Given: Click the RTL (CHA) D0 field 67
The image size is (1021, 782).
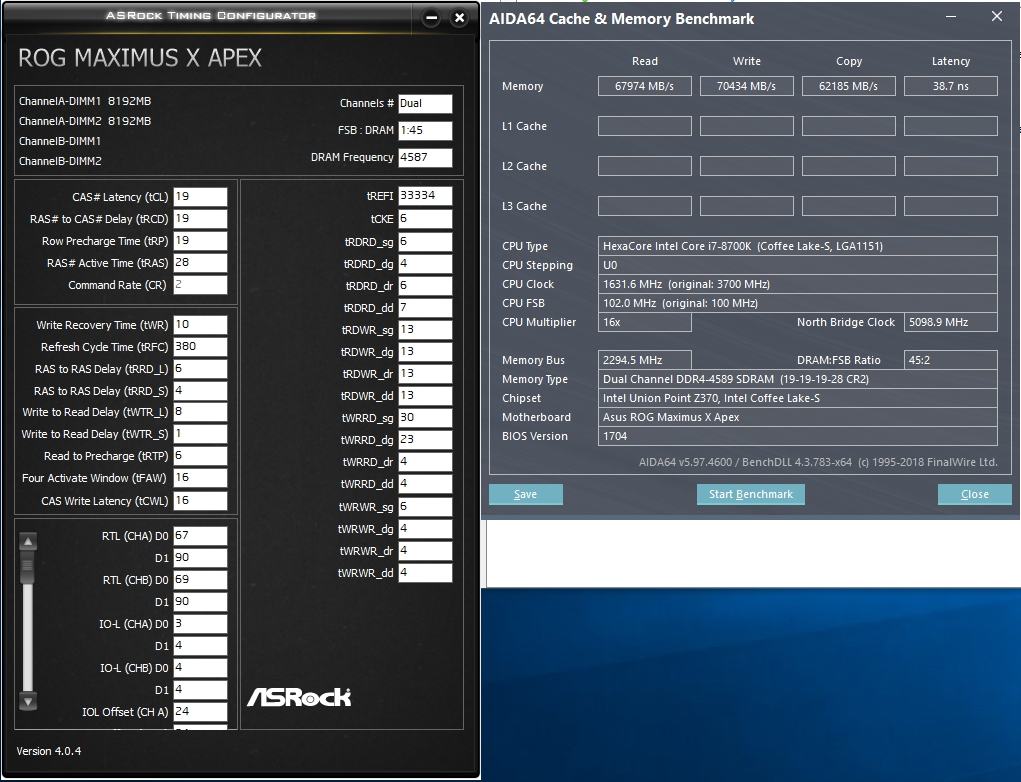Looking at the screenshot, I should point(201,536).
